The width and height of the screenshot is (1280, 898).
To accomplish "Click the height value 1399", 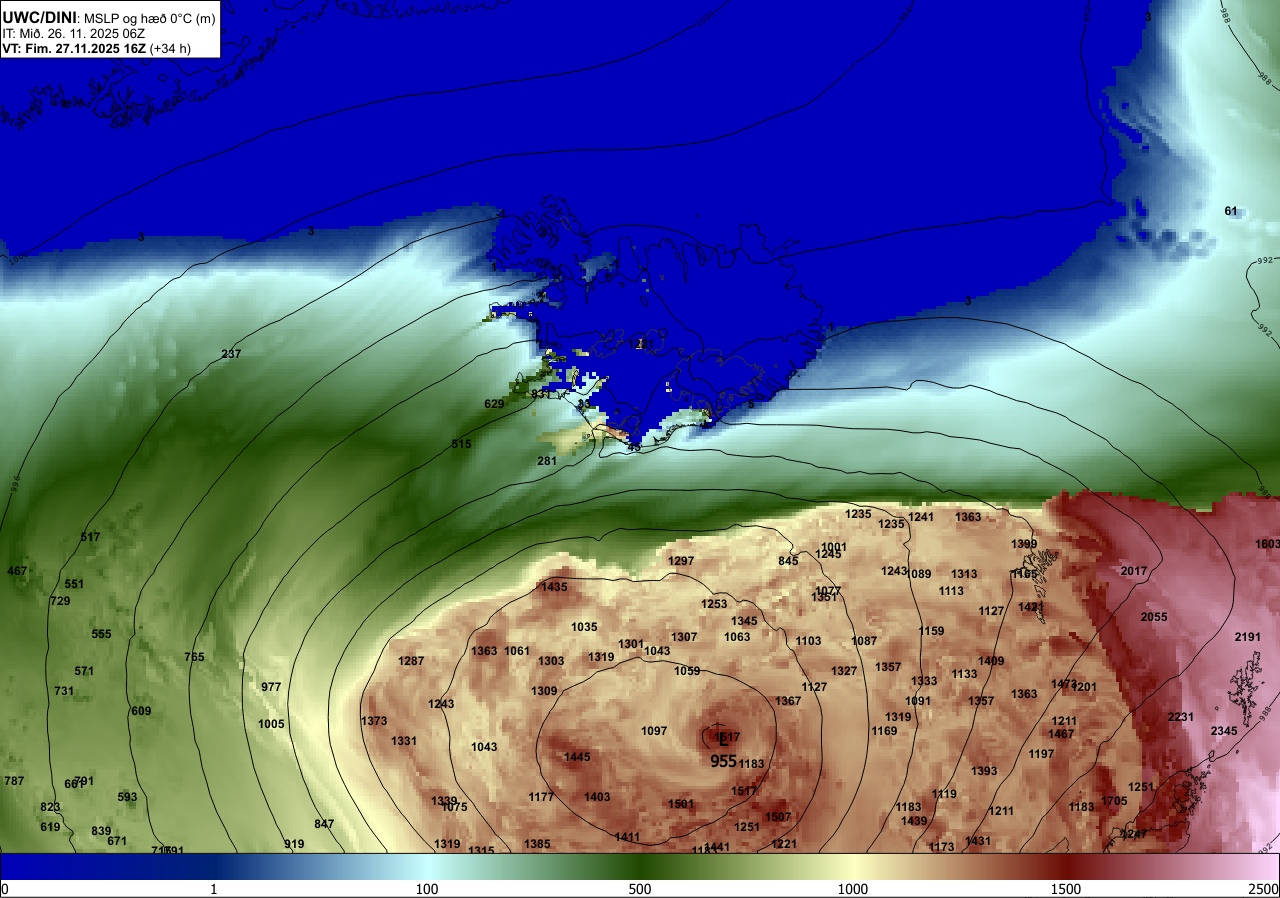I will [x=1024, y=544].
